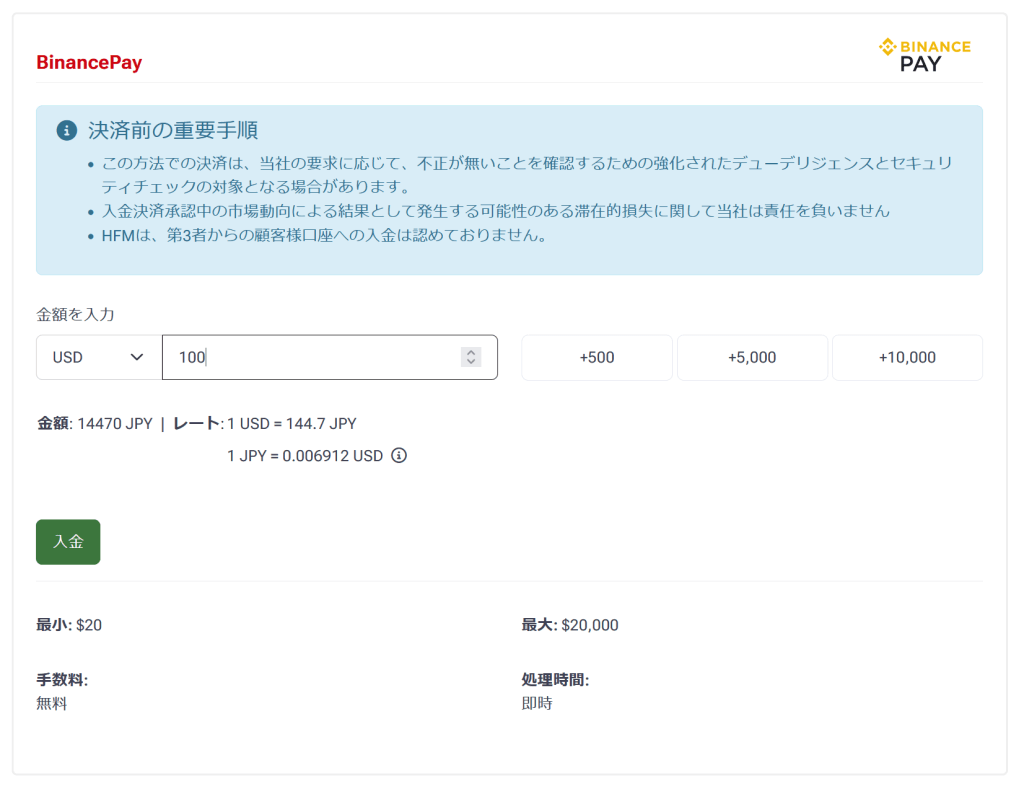Click the BinancePay red heading
Image resolution: width=1024 pixels, height=786 pixels.
pyautogui.click(x=89, y=63)
